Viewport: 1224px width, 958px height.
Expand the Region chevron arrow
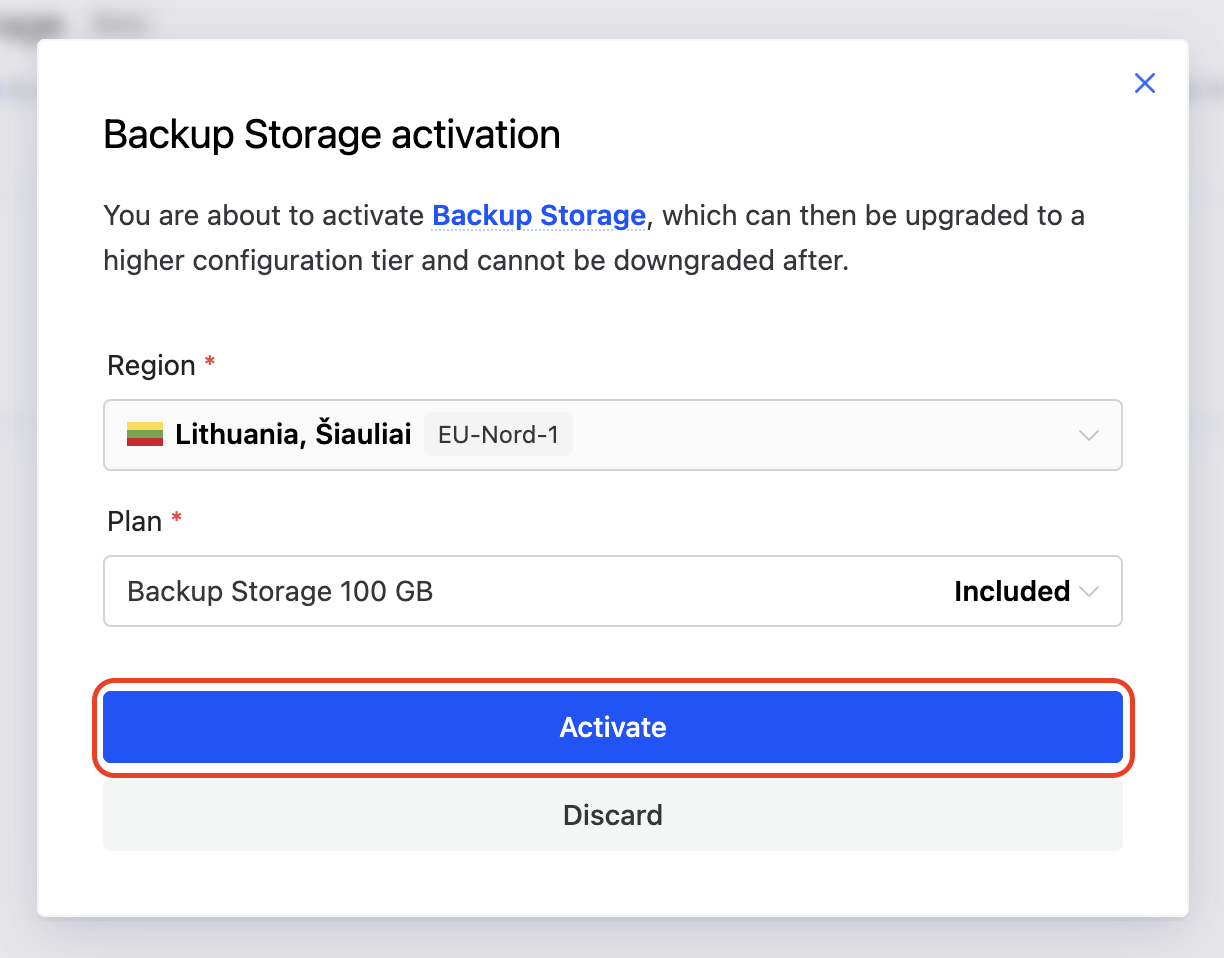(1089, 435)
